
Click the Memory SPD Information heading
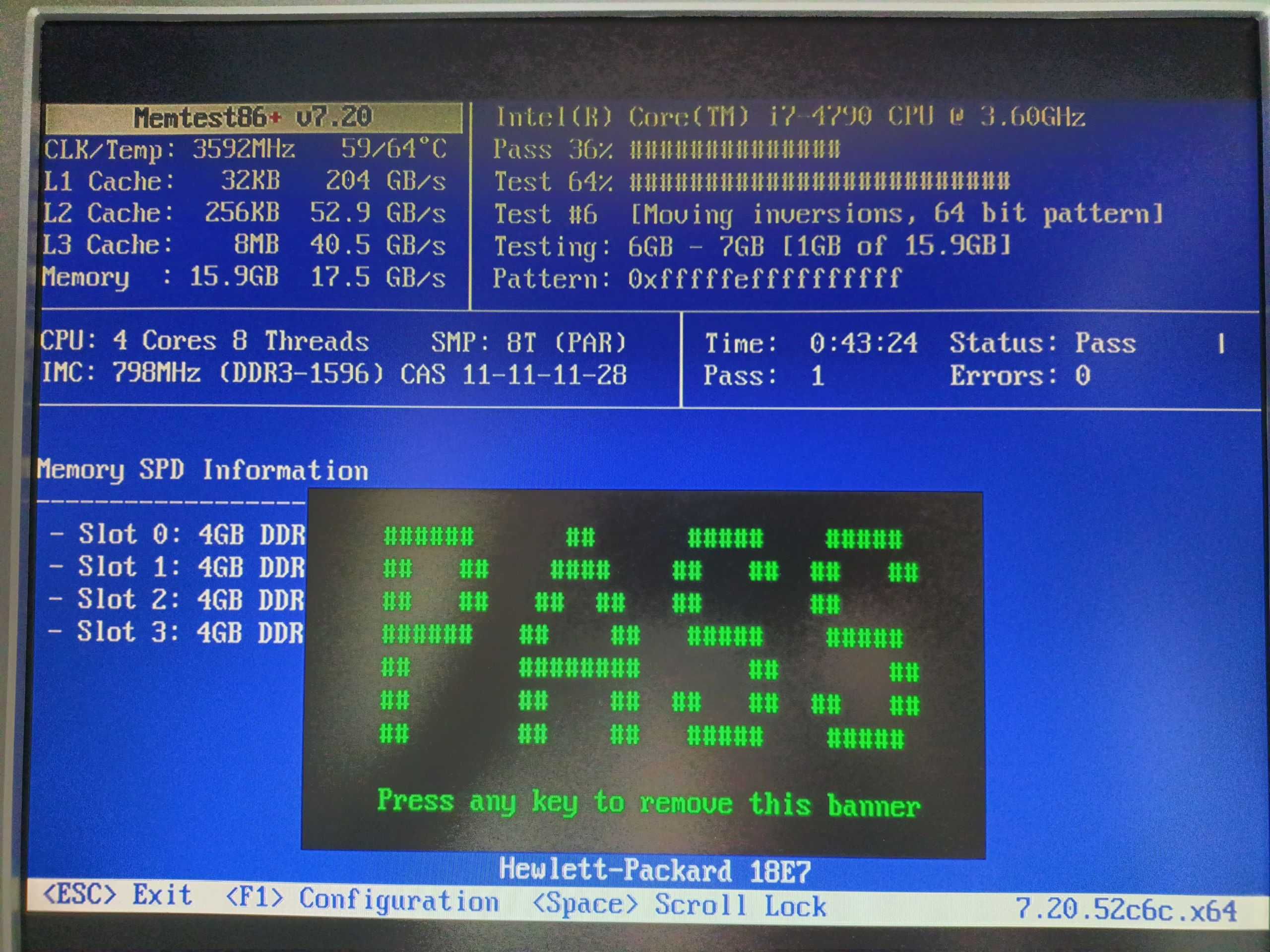[x=203, y=471]
